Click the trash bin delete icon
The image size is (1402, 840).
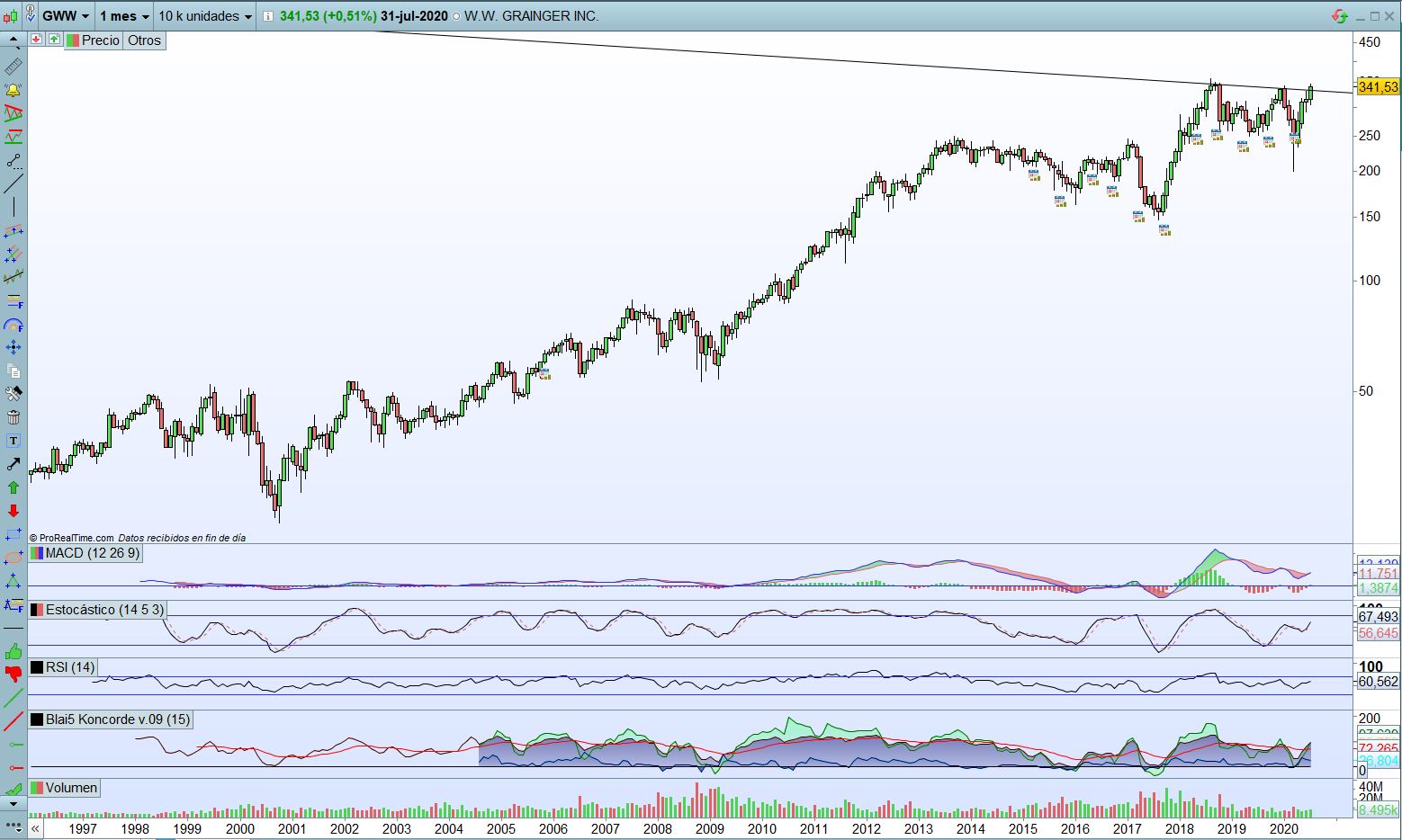[x=13, y=417]
